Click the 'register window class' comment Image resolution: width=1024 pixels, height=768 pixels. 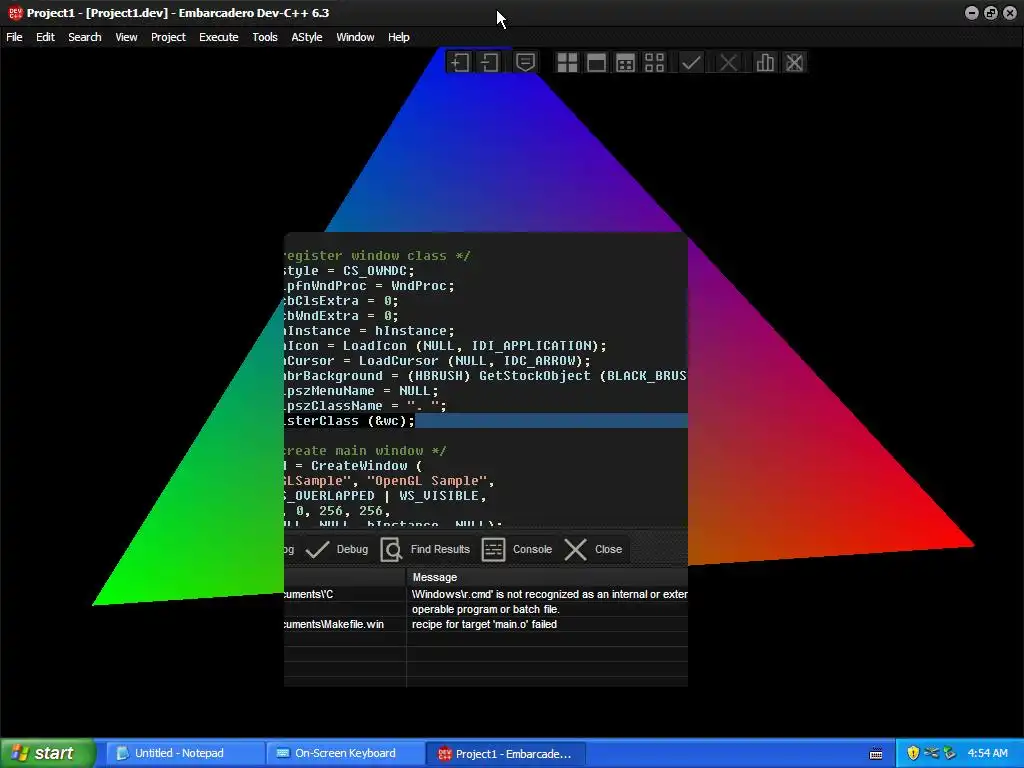(x=377, y=256)
